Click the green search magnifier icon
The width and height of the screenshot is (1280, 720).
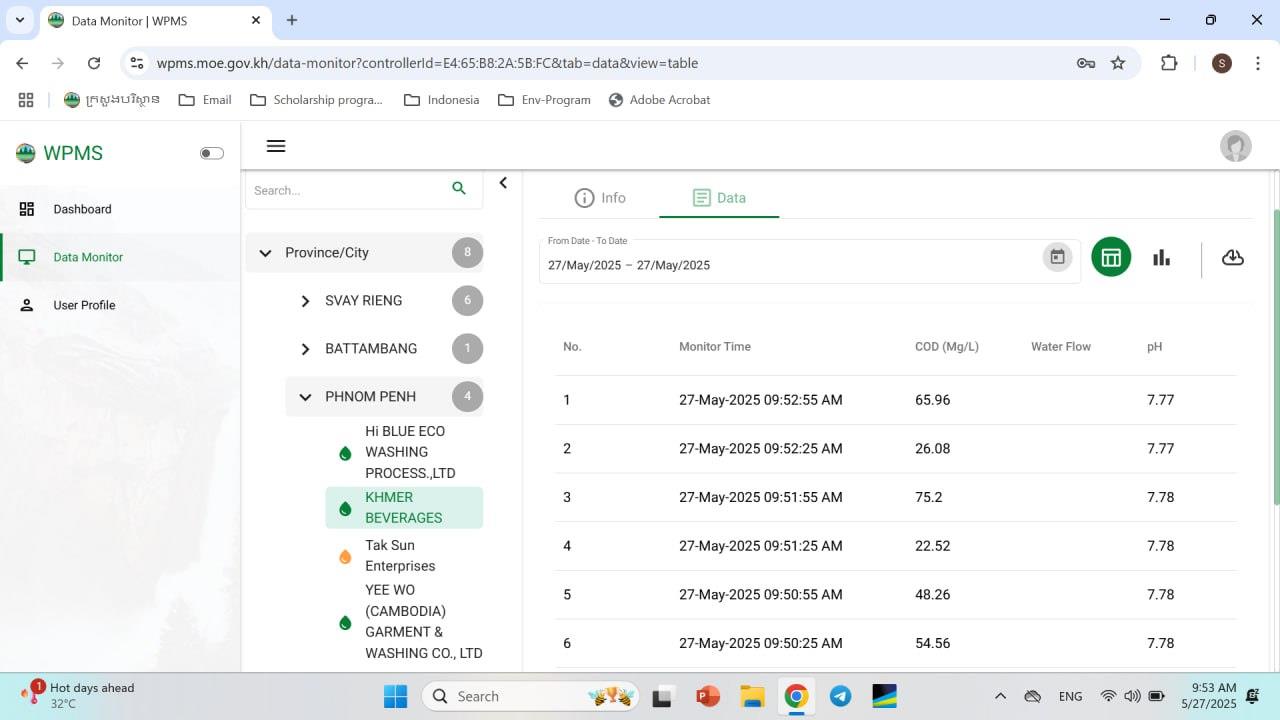coord(459,188)
